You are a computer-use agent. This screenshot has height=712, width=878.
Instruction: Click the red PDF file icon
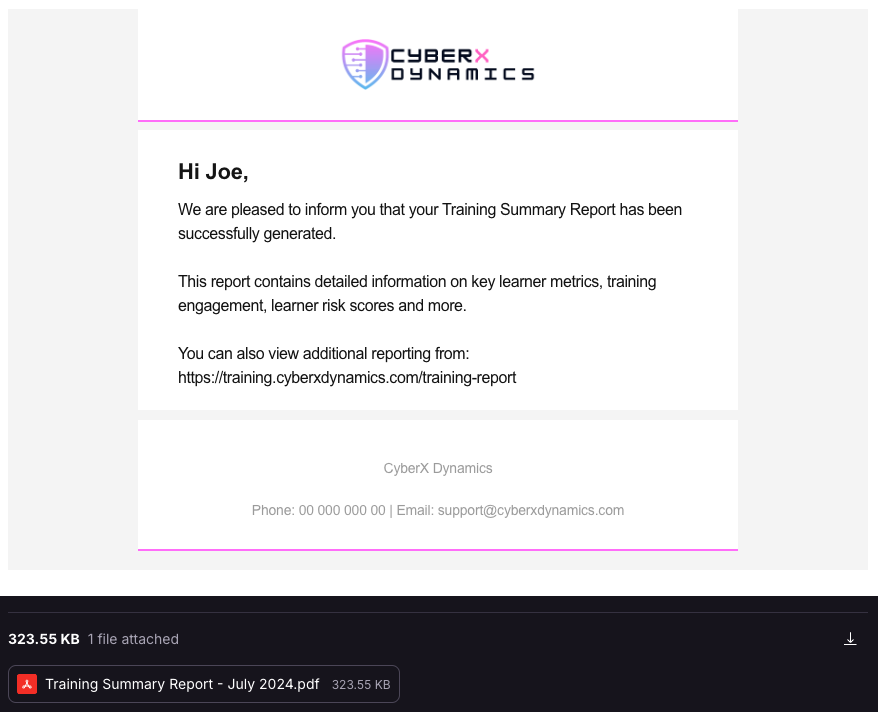point(27,684)
